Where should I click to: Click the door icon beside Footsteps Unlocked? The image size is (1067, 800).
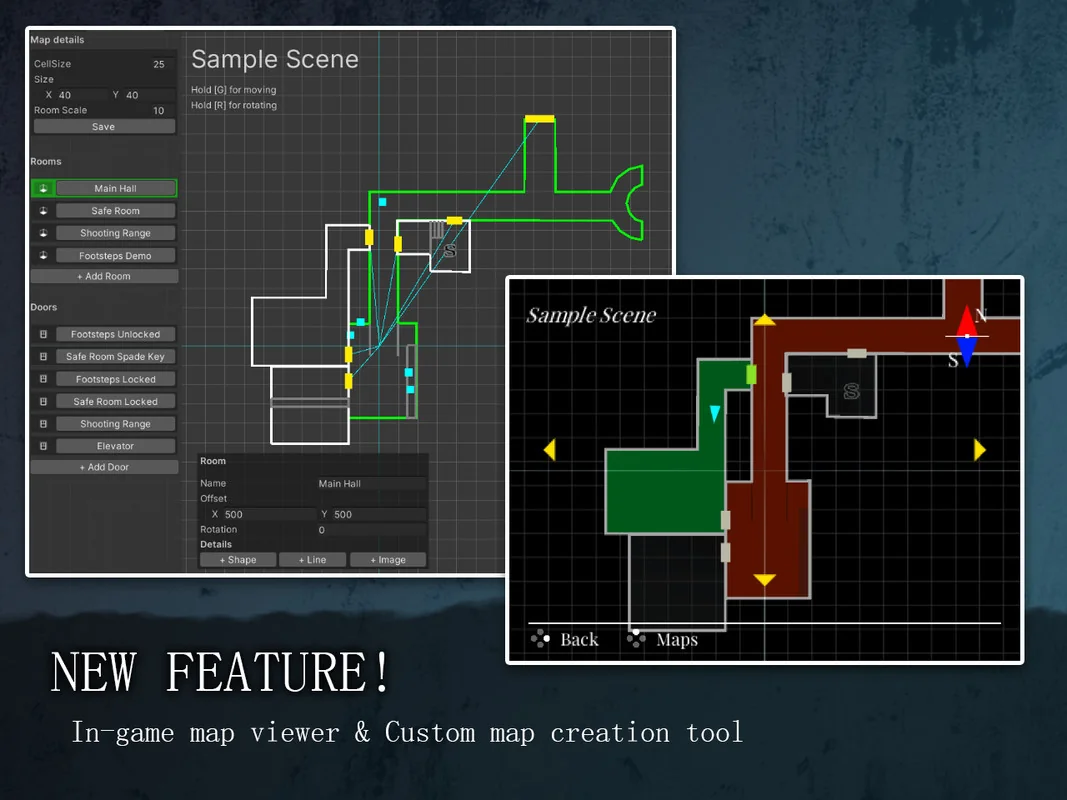(43, 334)
